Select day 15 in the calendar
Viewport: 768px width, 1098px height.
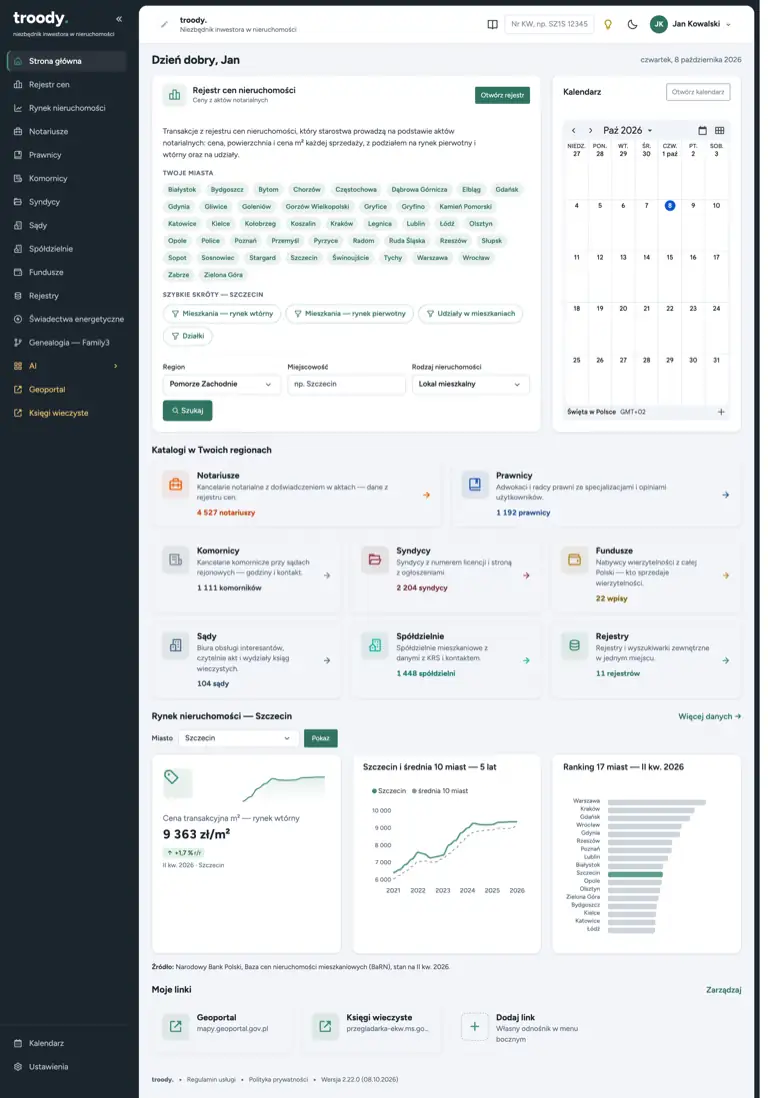click(x=669, y=258)
